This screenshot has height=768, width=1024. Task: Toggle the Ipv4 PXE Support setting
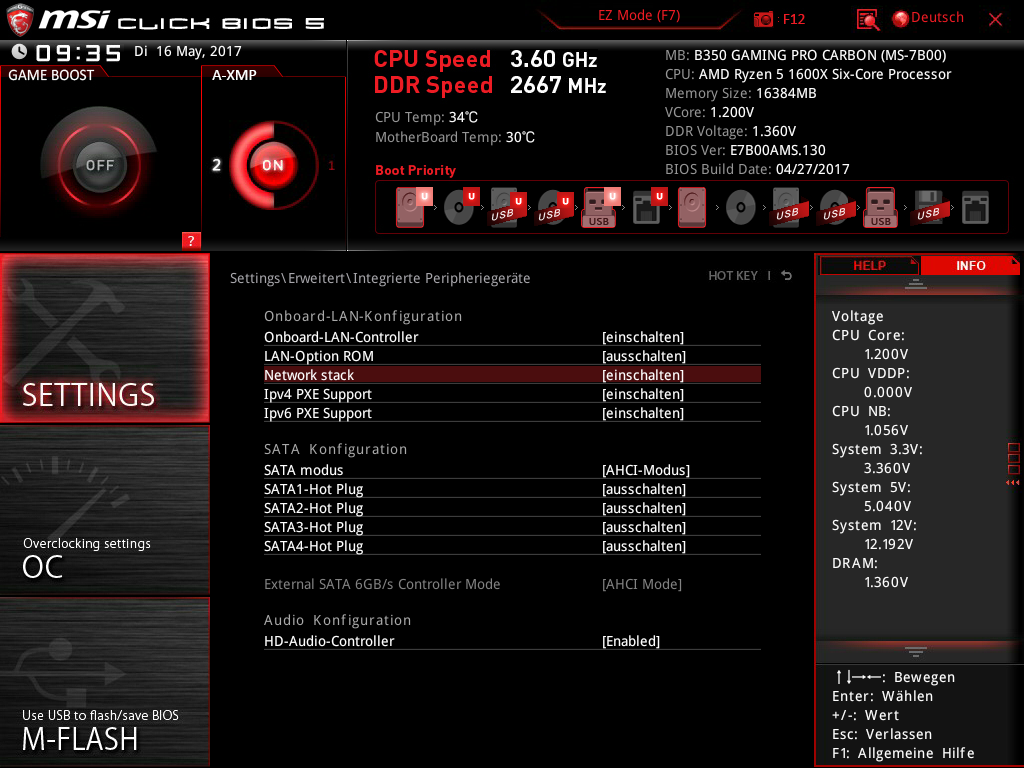tap(512, 394)
